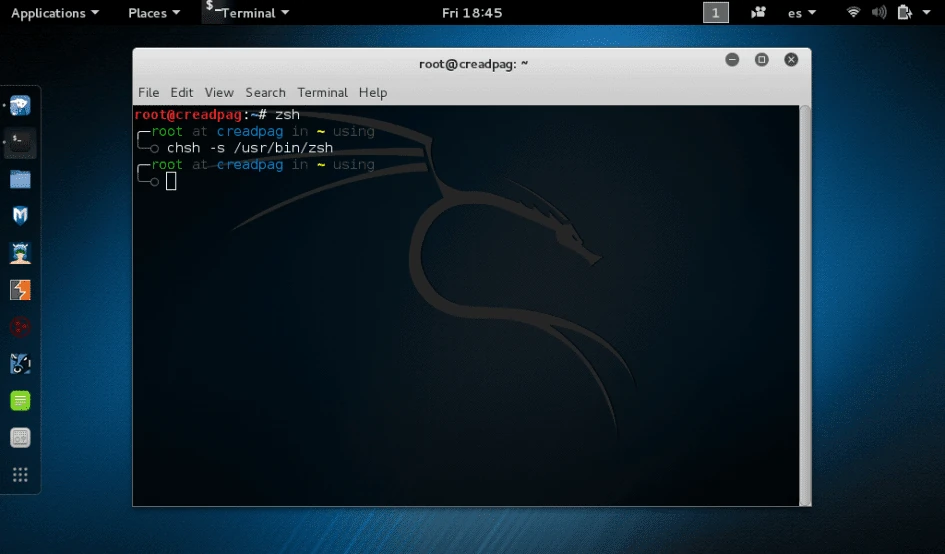Open the clock Fri 18:45 calendar

[472, 13]
